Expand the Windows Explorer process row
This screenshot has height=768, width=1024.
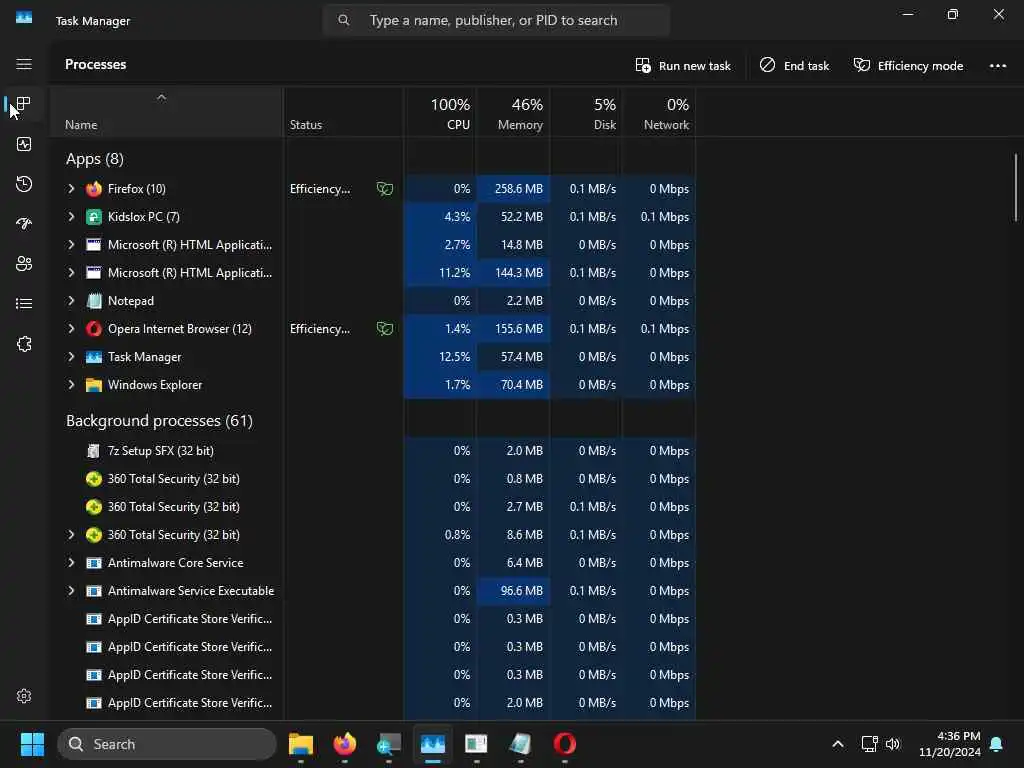pos(71,385)
